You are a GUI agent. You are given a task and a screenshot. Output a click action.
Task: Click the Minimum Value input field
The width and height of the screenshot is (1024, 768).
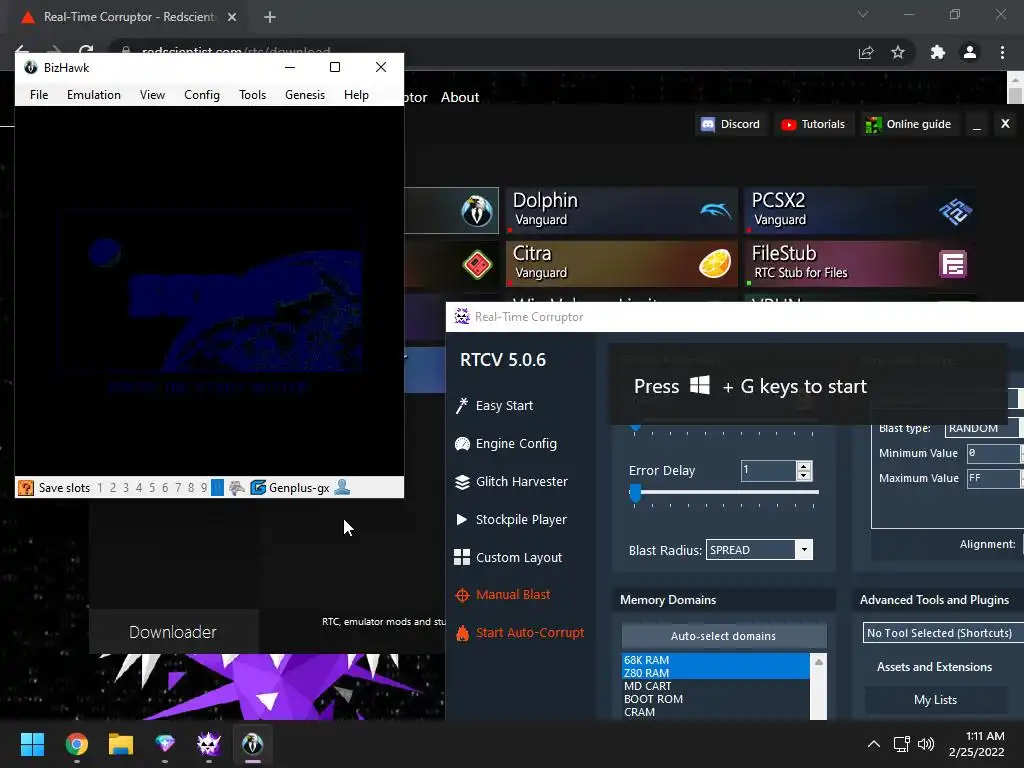(993, 453)
